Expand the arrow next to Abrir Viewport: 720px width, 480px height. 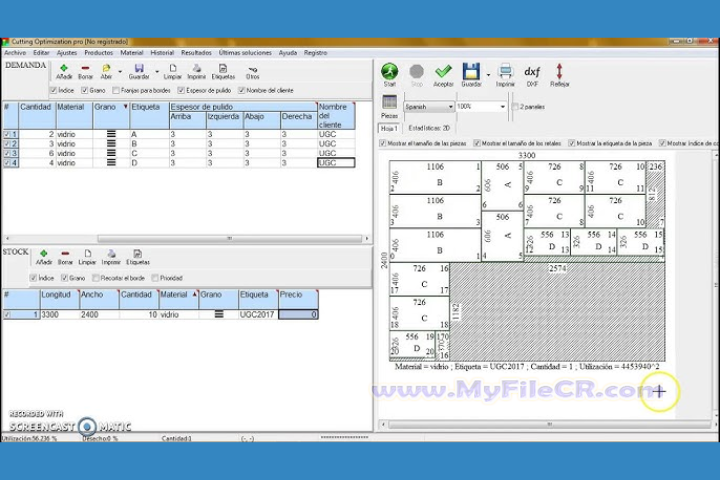click(120, 72)
